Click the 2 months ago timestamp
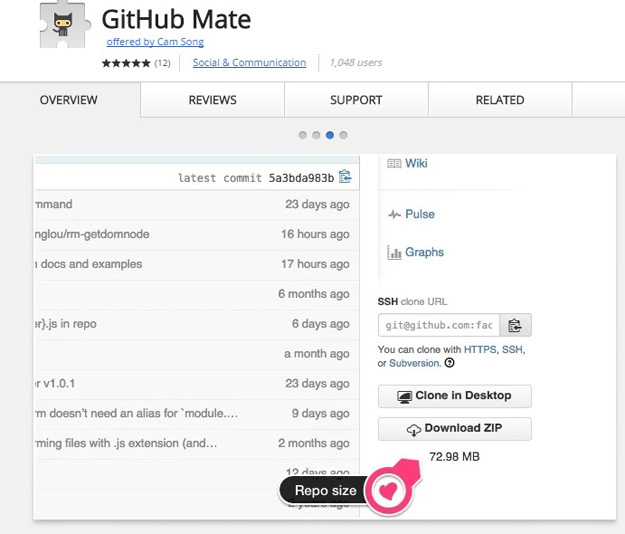Screen dimensions: 625x534 pyautogui.click(x=314, y=443)
